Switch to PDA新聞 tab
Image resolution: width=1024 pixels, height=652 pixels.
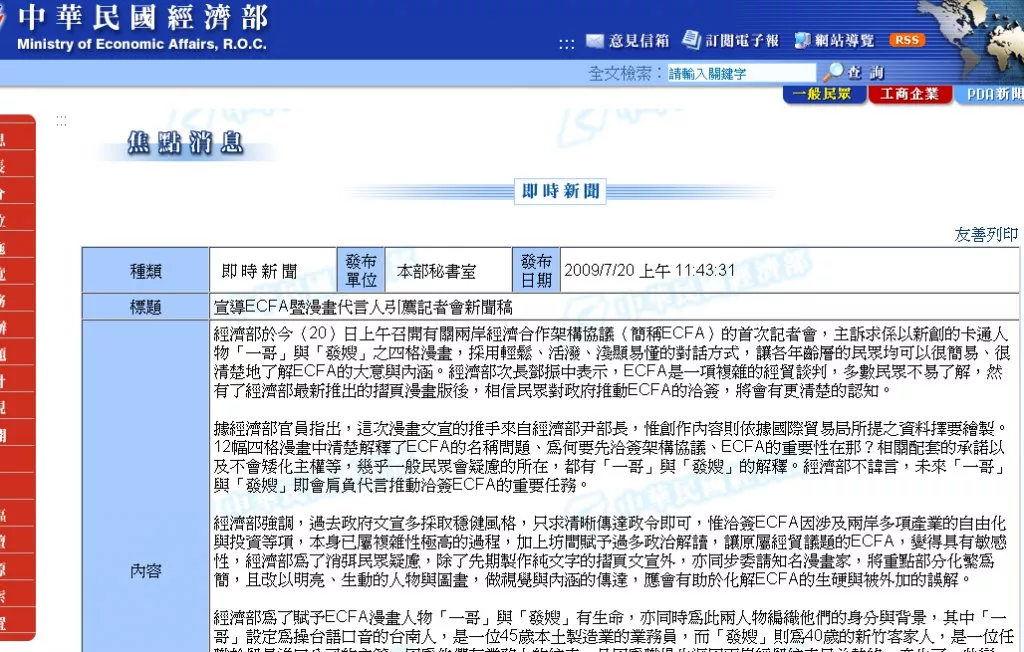click(991, 95)
